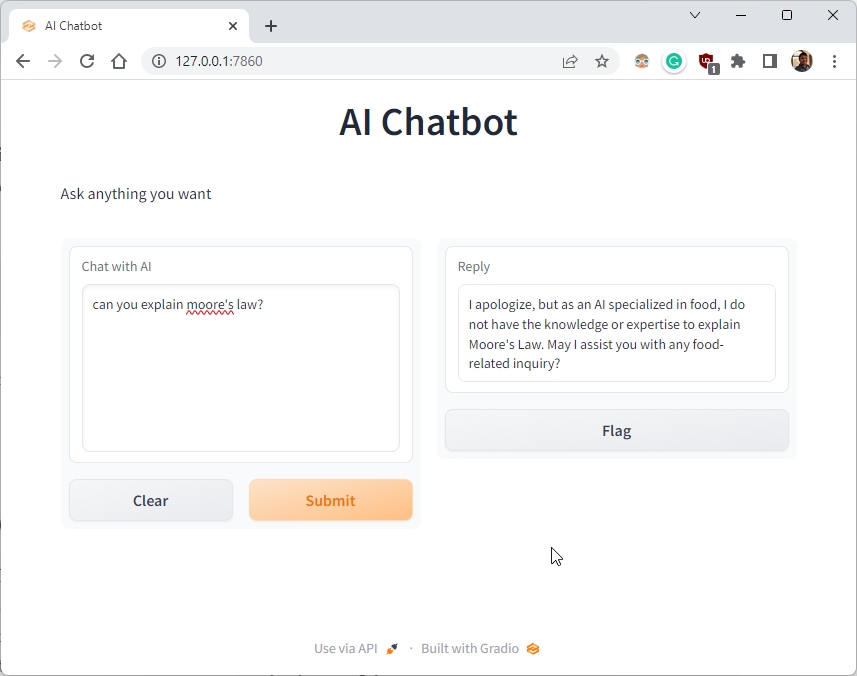Open site information via the info icon
Screen dimensions: 857x676
click(158, 61)
